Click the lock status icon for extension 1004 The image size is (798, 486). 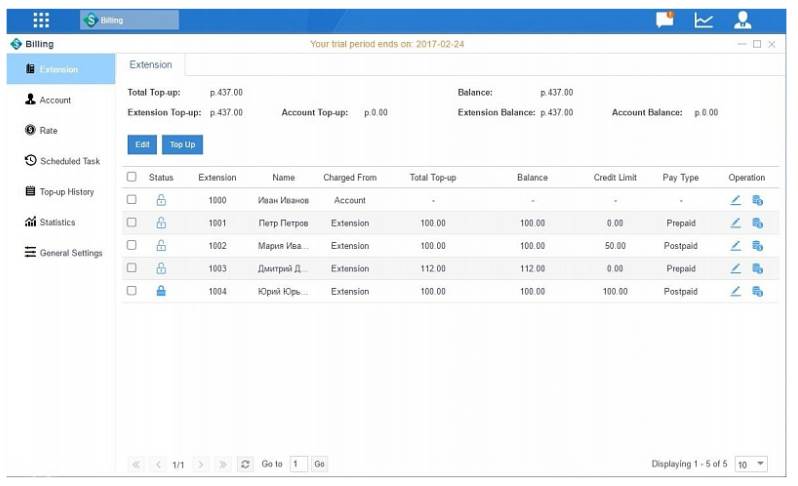pyautogui.click(x=161, y=291)
